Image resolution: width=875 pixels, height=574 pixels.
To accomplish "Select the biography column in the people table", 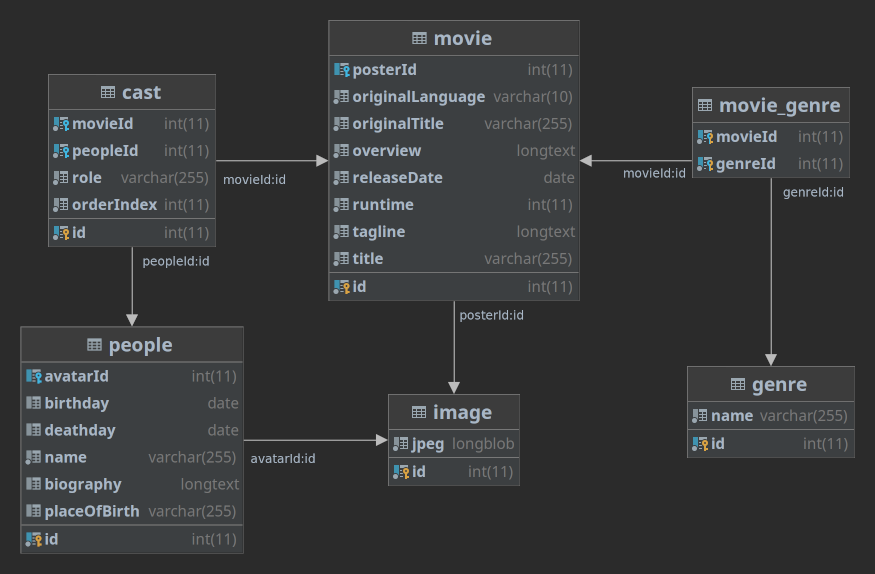I will (132, 484).
